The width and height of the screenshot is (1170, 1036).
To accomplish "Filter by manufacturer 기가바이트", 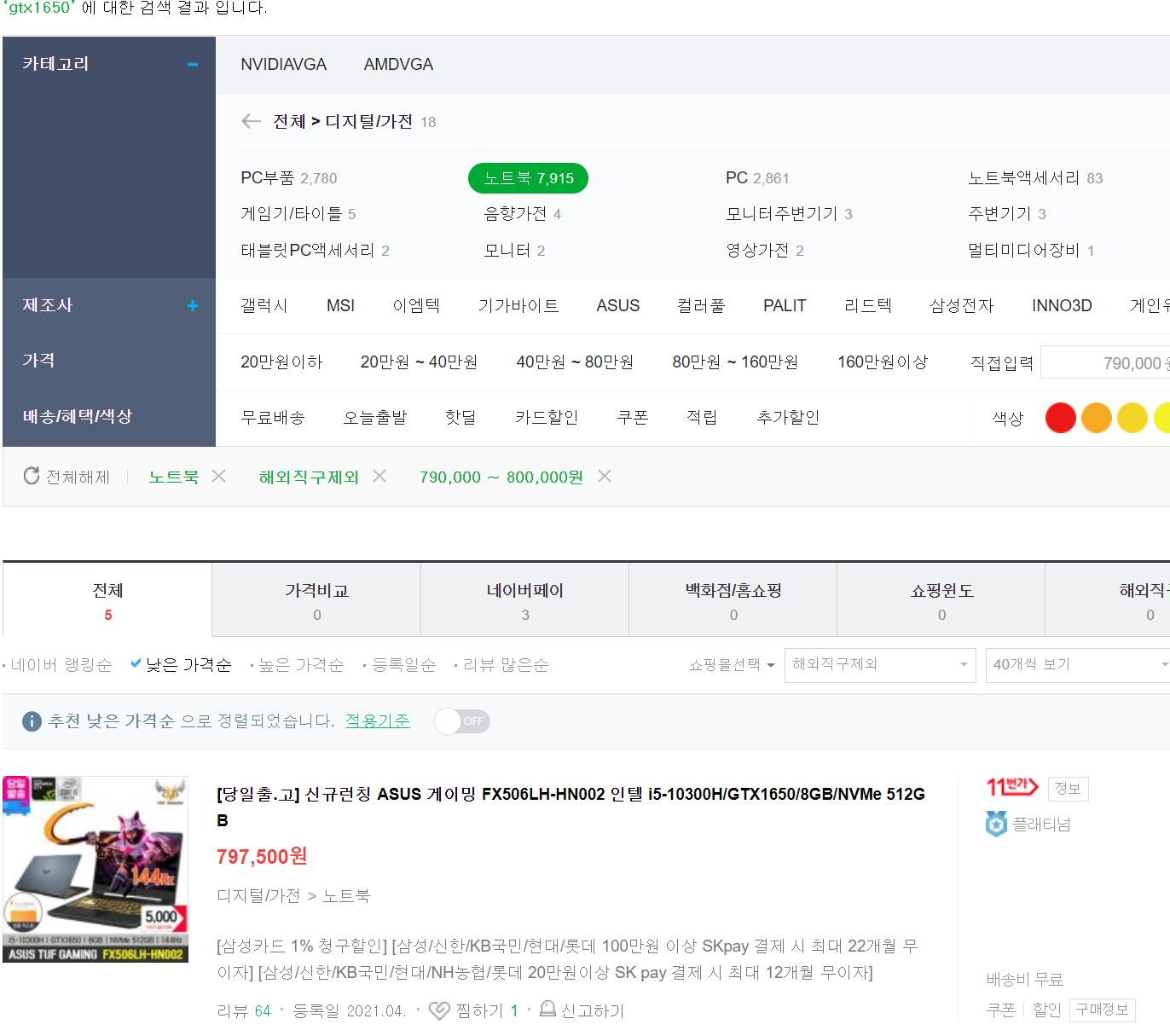I will [518, 305].
